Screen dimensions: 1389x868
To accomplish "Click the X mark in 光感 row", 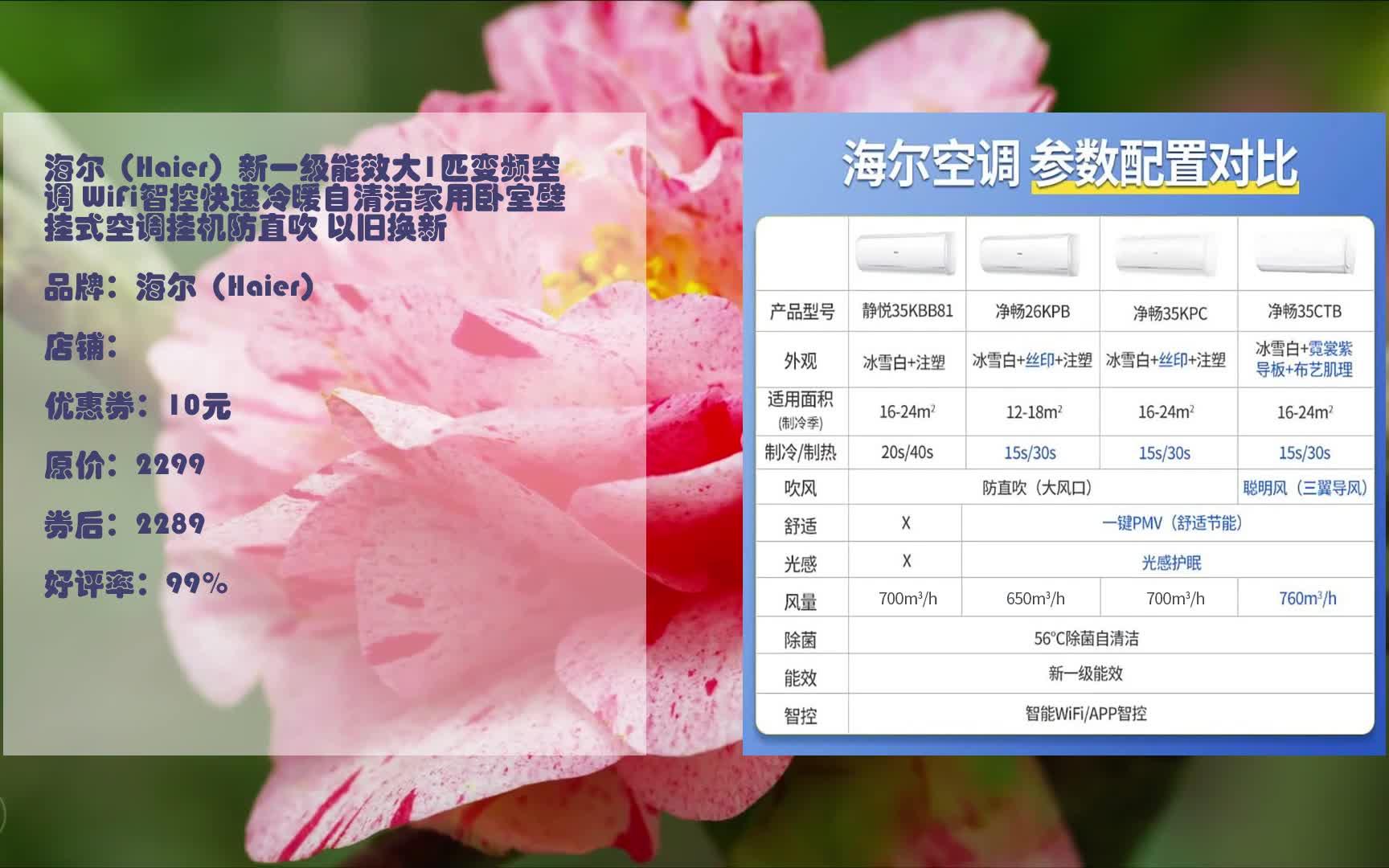I will click(x=907, y=561).
